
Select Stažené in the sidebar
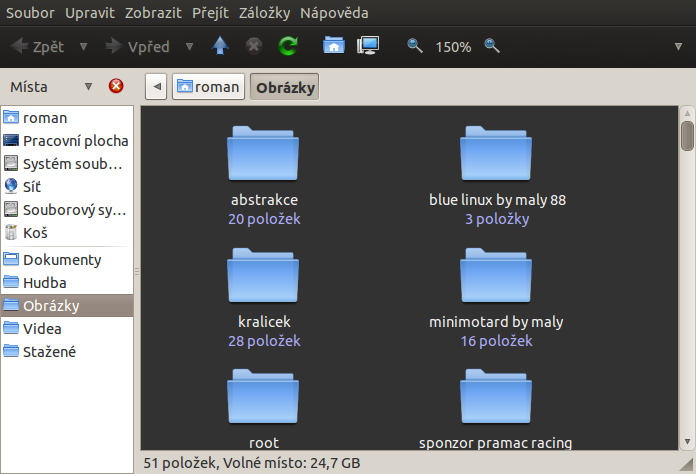click(67, 352)
